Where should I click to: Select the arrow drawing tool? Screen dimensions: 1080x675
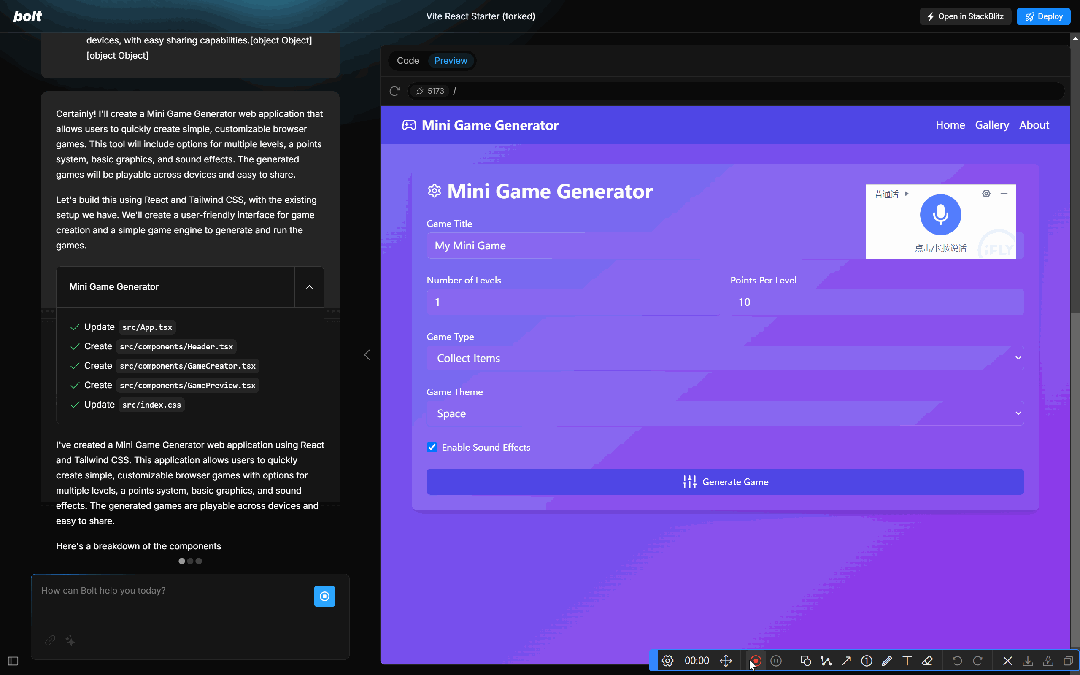pos(846,661)
